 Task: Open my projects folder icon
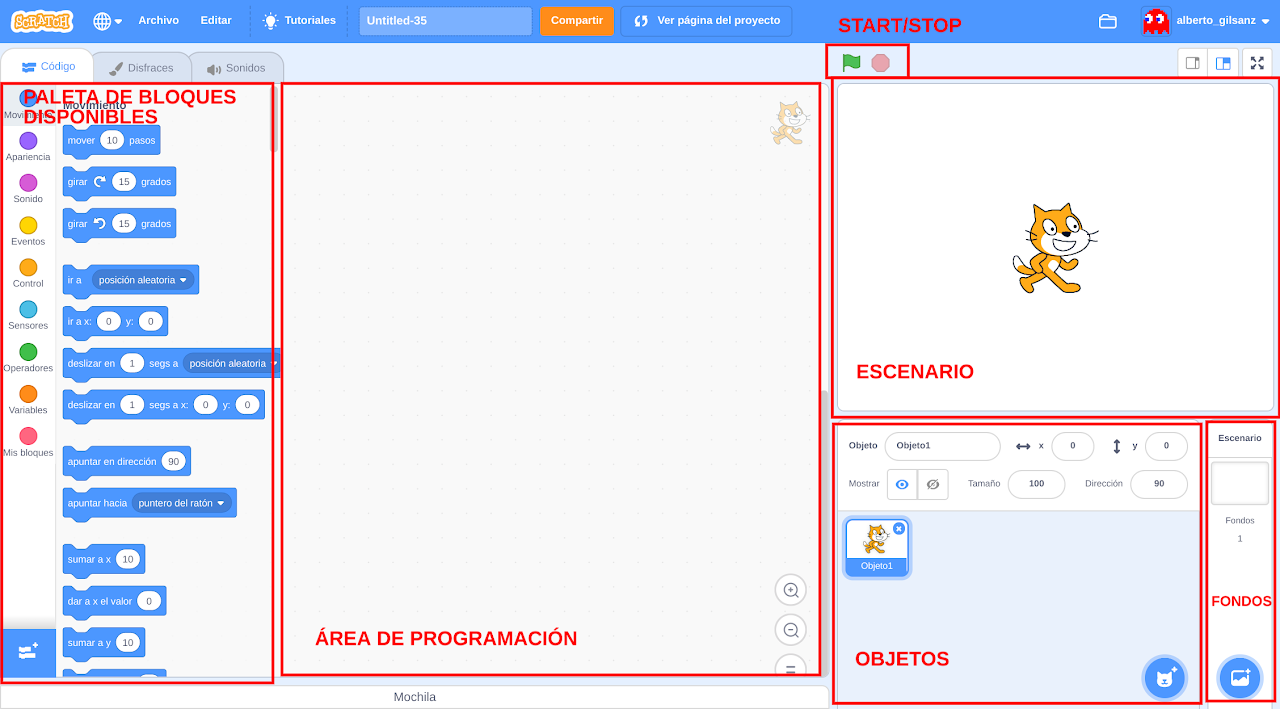click(1107, 20)
